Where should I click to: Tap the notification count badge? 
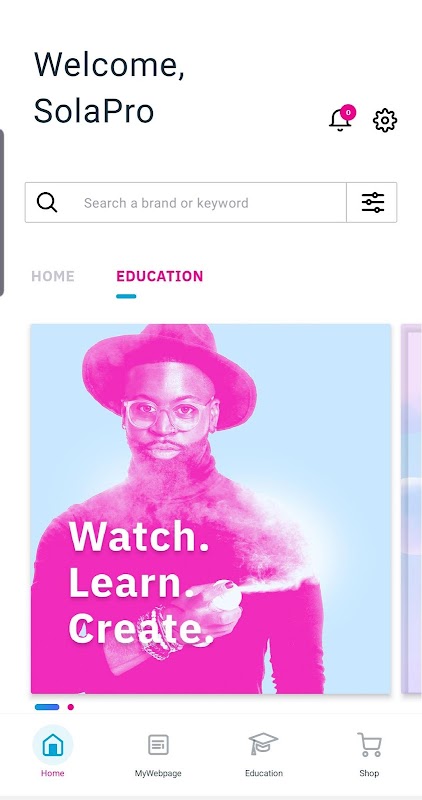348,112
